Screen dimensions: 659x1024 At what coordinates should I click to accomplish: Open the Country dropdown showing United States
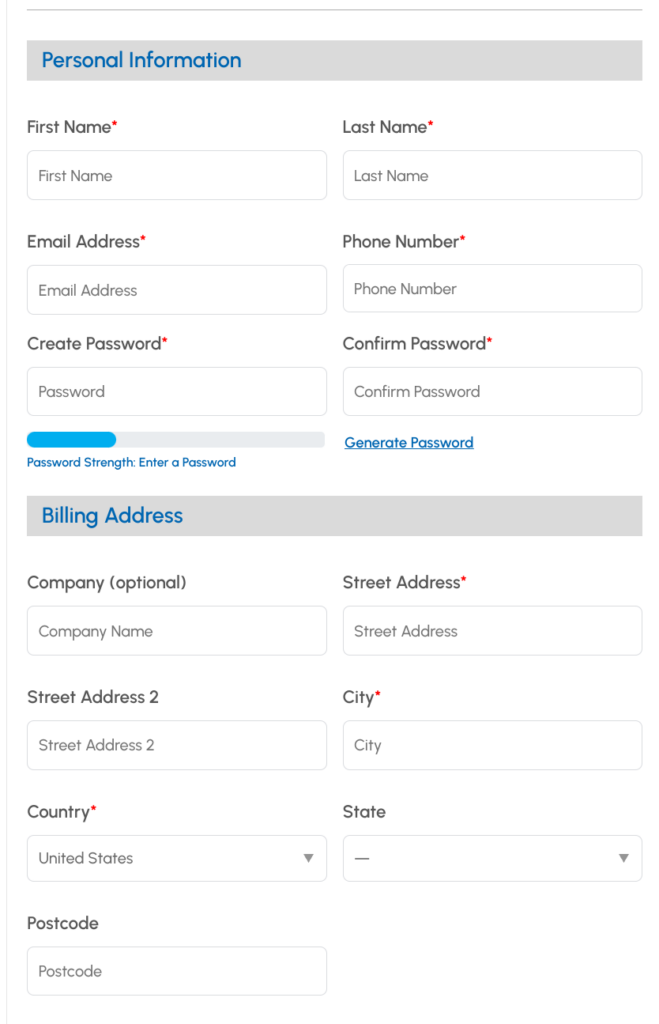tap(176, 858)
